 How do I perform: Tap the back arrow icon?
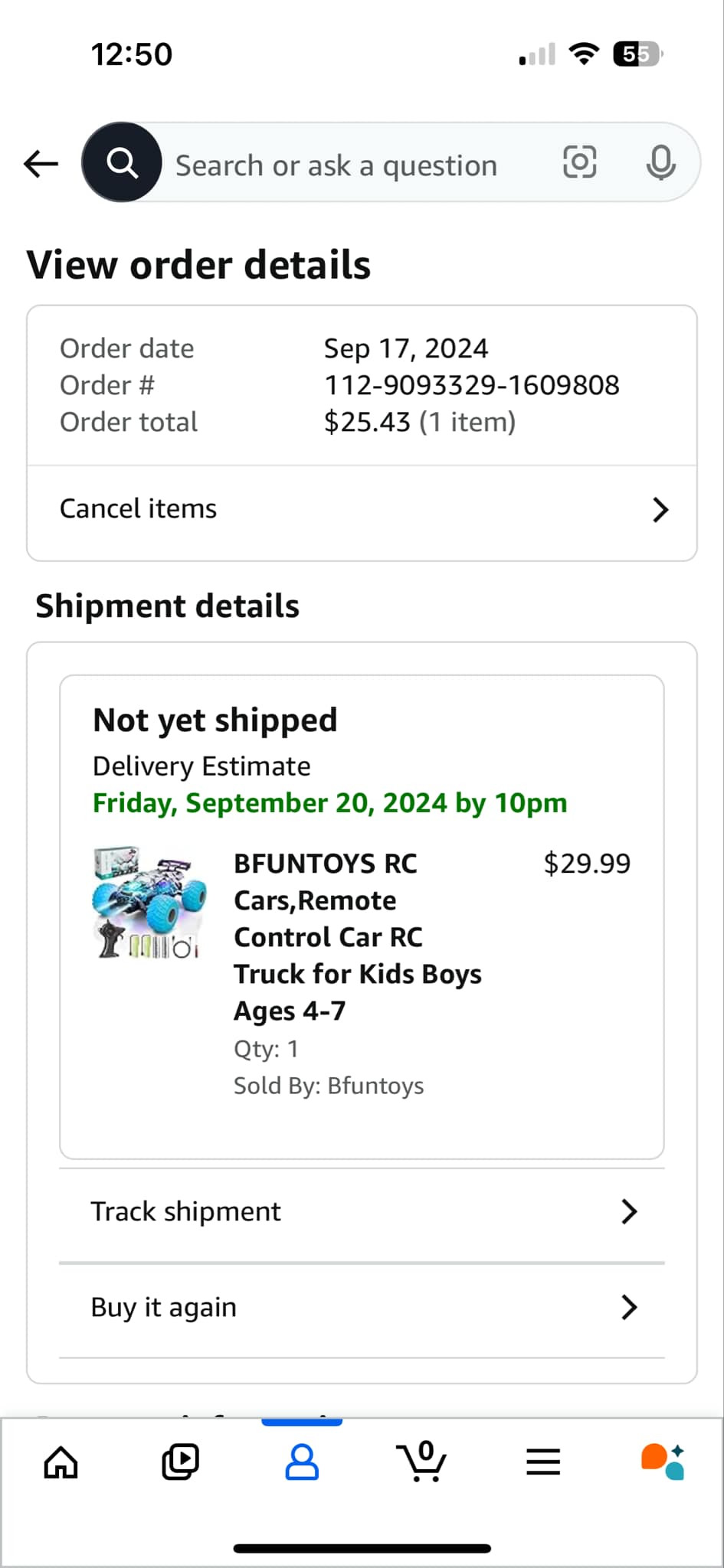(41, 163)
